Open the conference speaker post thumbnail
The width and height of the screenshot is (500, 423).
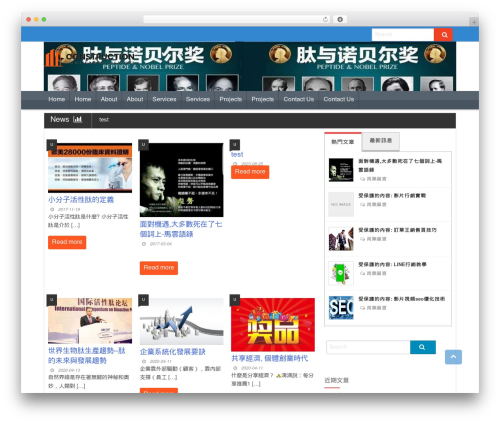(90, 321)
